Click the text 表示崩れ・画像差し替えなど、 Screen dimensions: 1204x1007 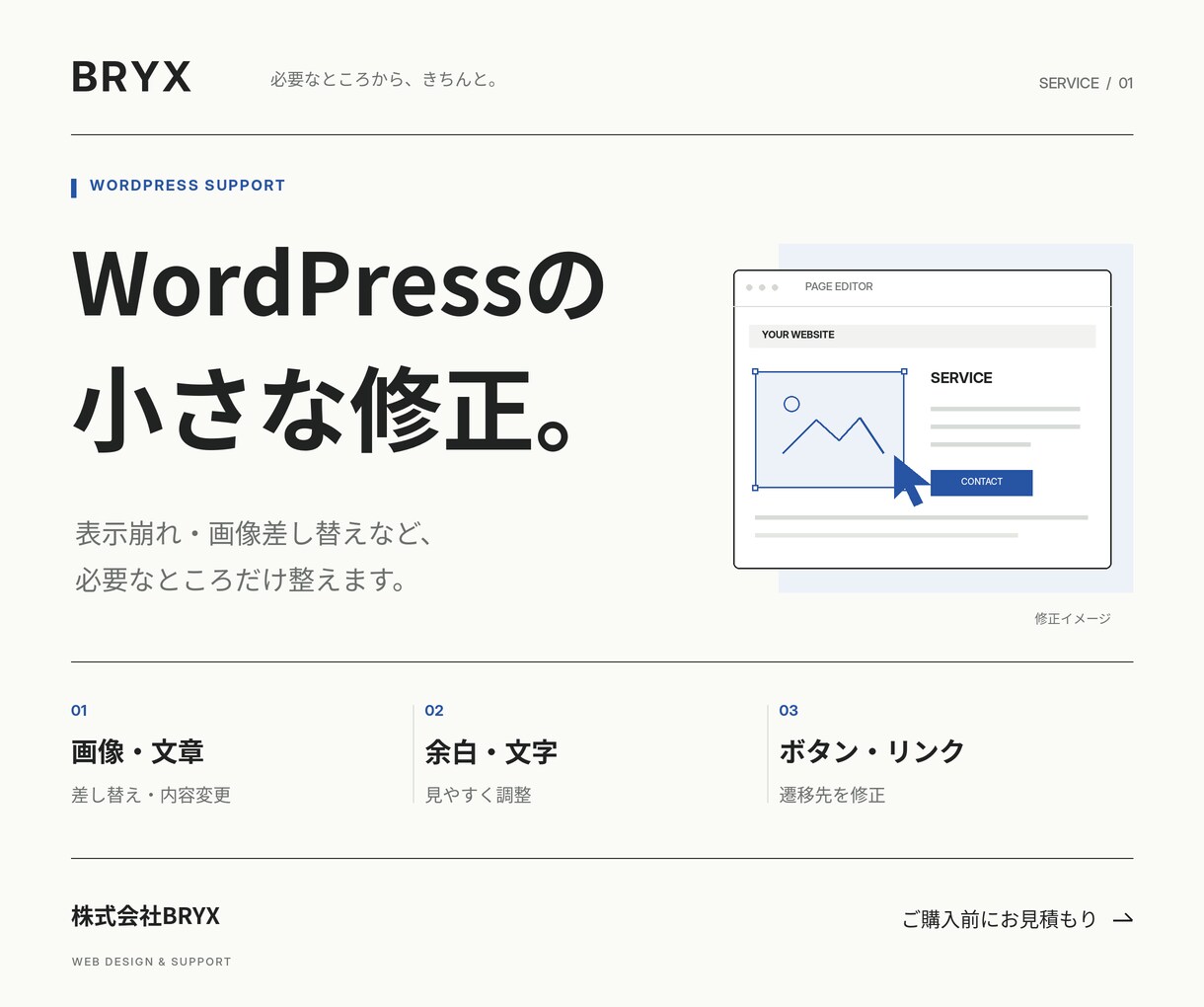tap(255, 534)
